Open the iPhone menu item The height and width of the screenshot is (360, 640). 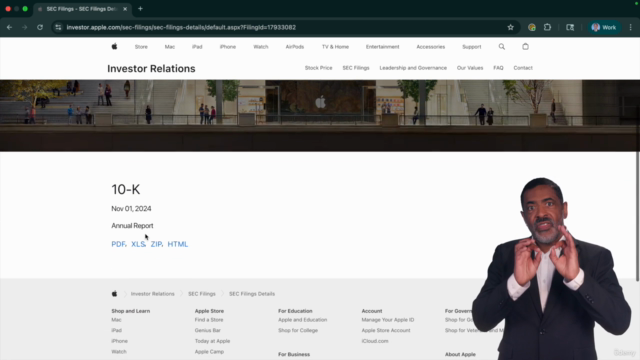(x=228, y=47)
